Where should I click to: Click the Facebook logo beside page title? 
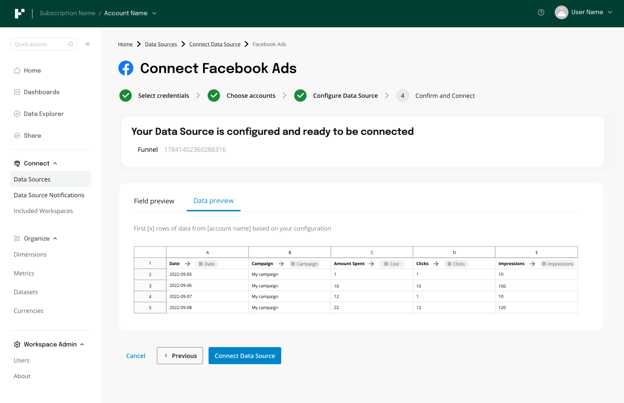126,68
